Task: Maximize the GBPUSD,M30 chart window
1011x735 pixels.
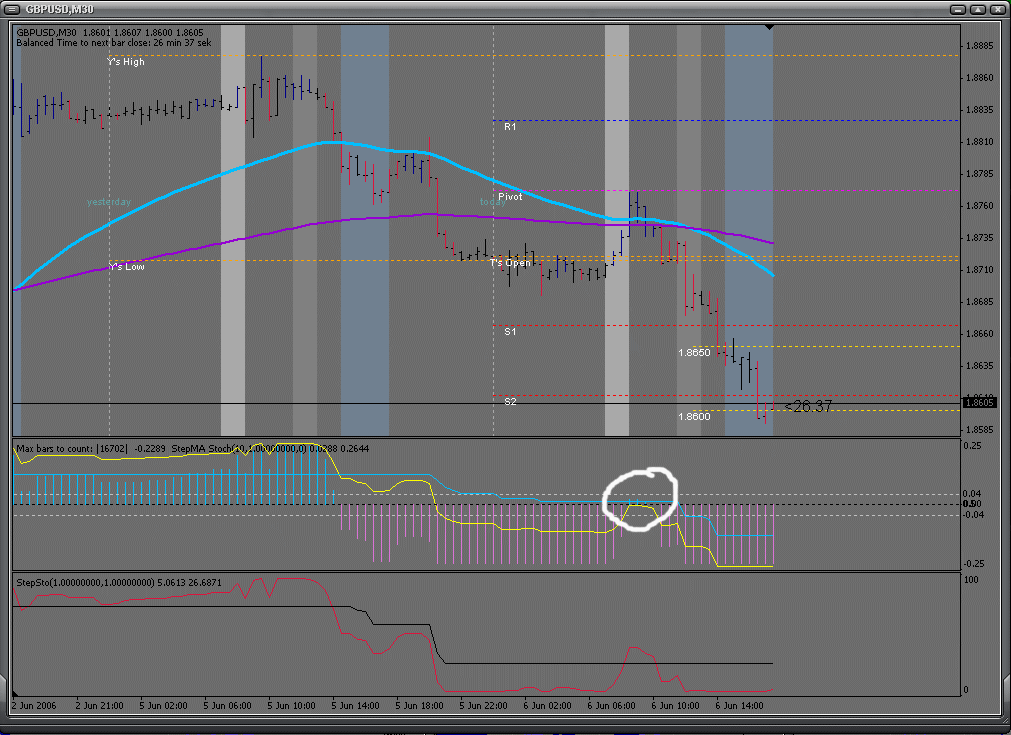Action: coord(976,10)
